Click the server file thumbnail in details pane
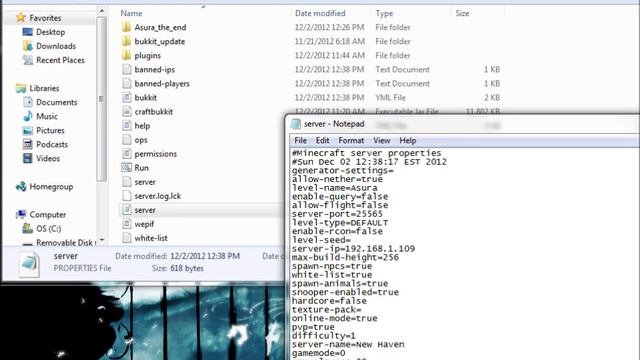 30,264
